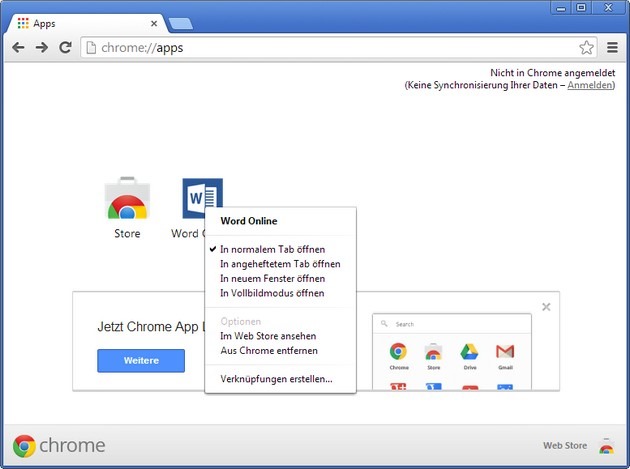The width and height of the screenshot is (630, 469).
Task: Reload the chrome://apps page
Action: click(65, 47)
